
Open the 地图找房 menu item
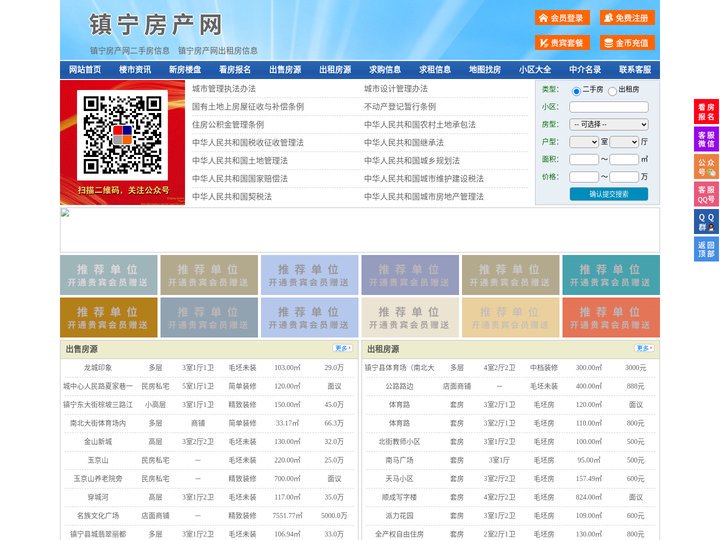[x=485, y=69]
